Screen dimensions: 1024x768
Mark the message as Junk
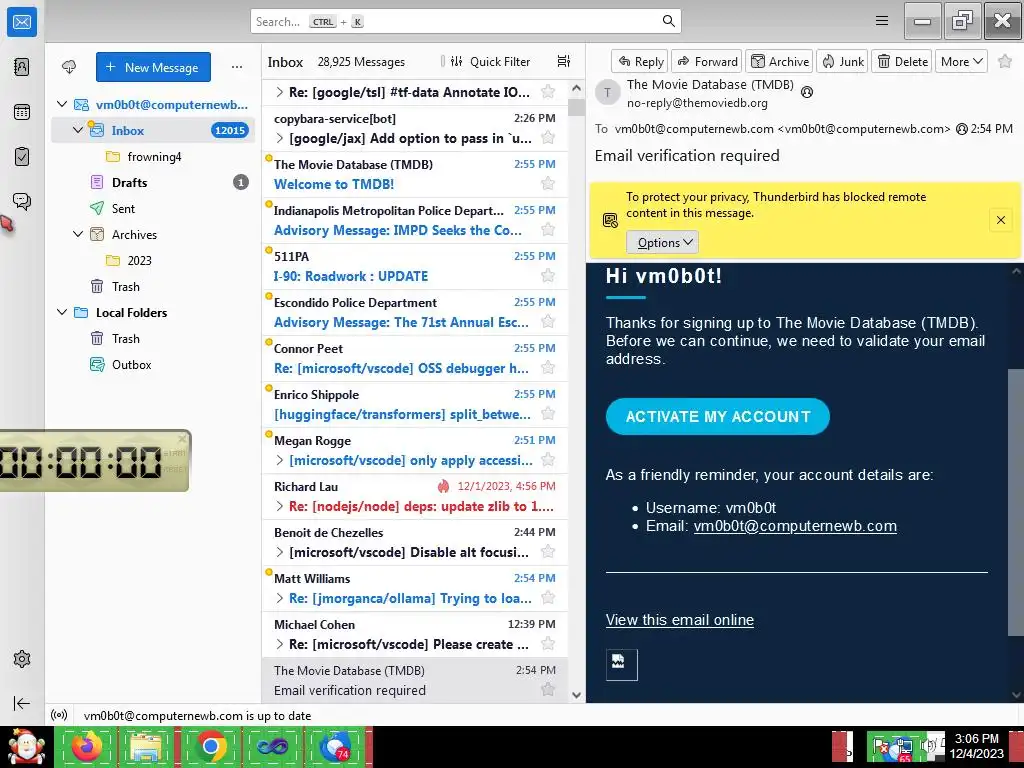[x=842, y=61]
